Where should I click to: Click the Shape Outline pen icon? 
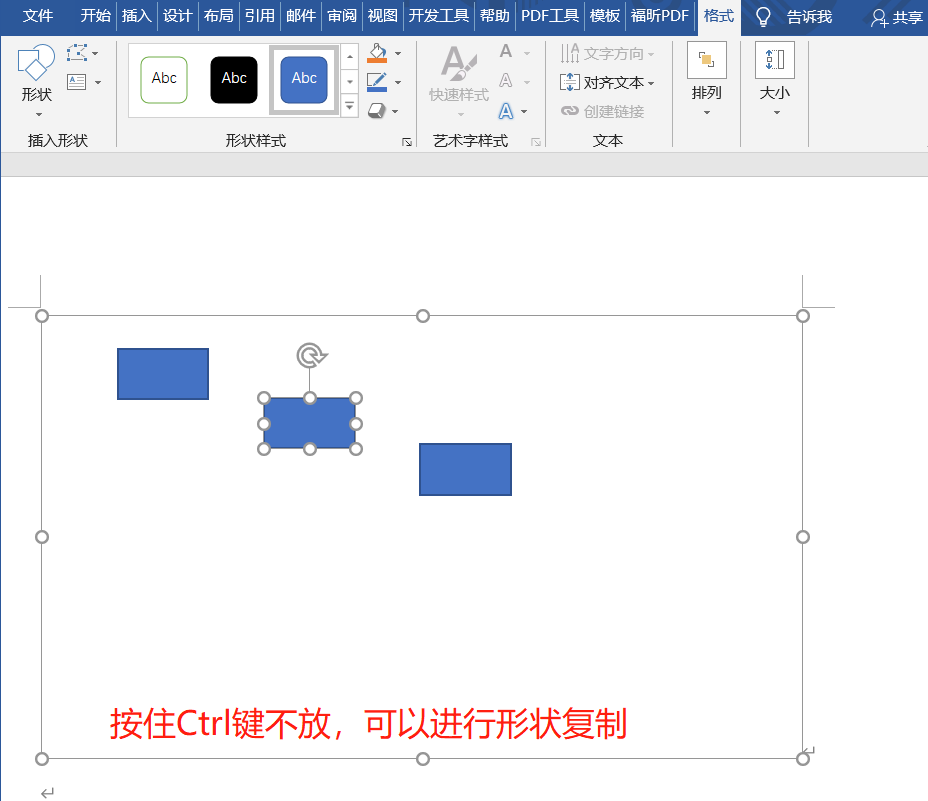[377, 82]
